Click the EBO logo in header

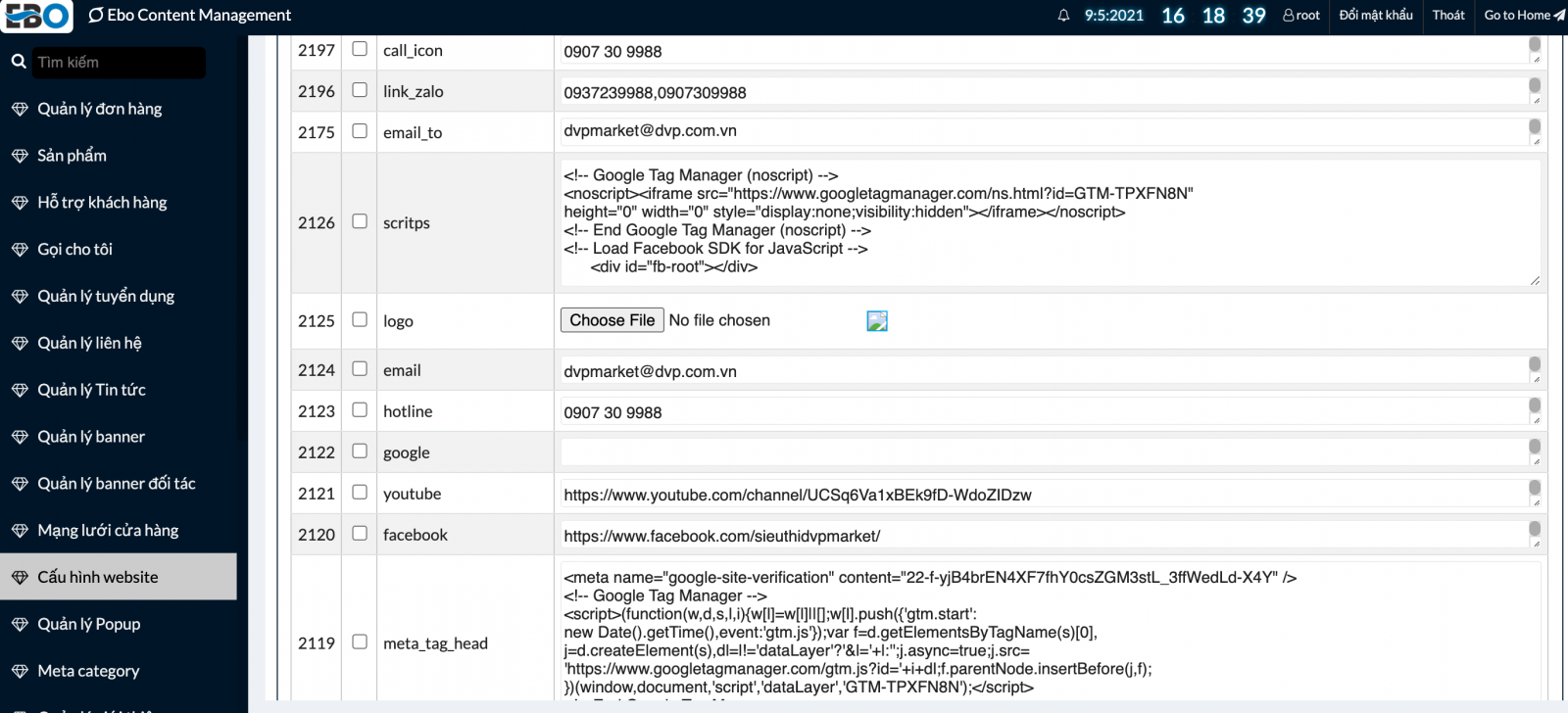(37, 16)
